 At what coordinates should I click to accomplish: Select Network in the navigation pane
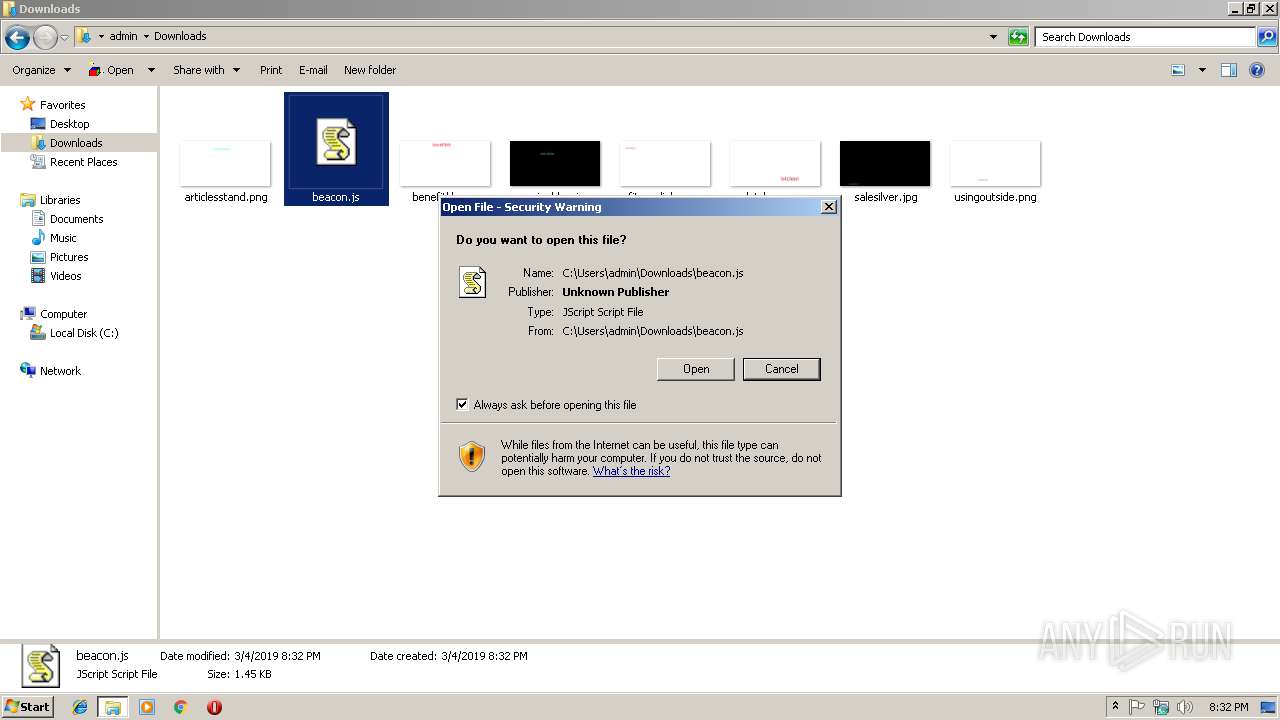tap(60, 371)
